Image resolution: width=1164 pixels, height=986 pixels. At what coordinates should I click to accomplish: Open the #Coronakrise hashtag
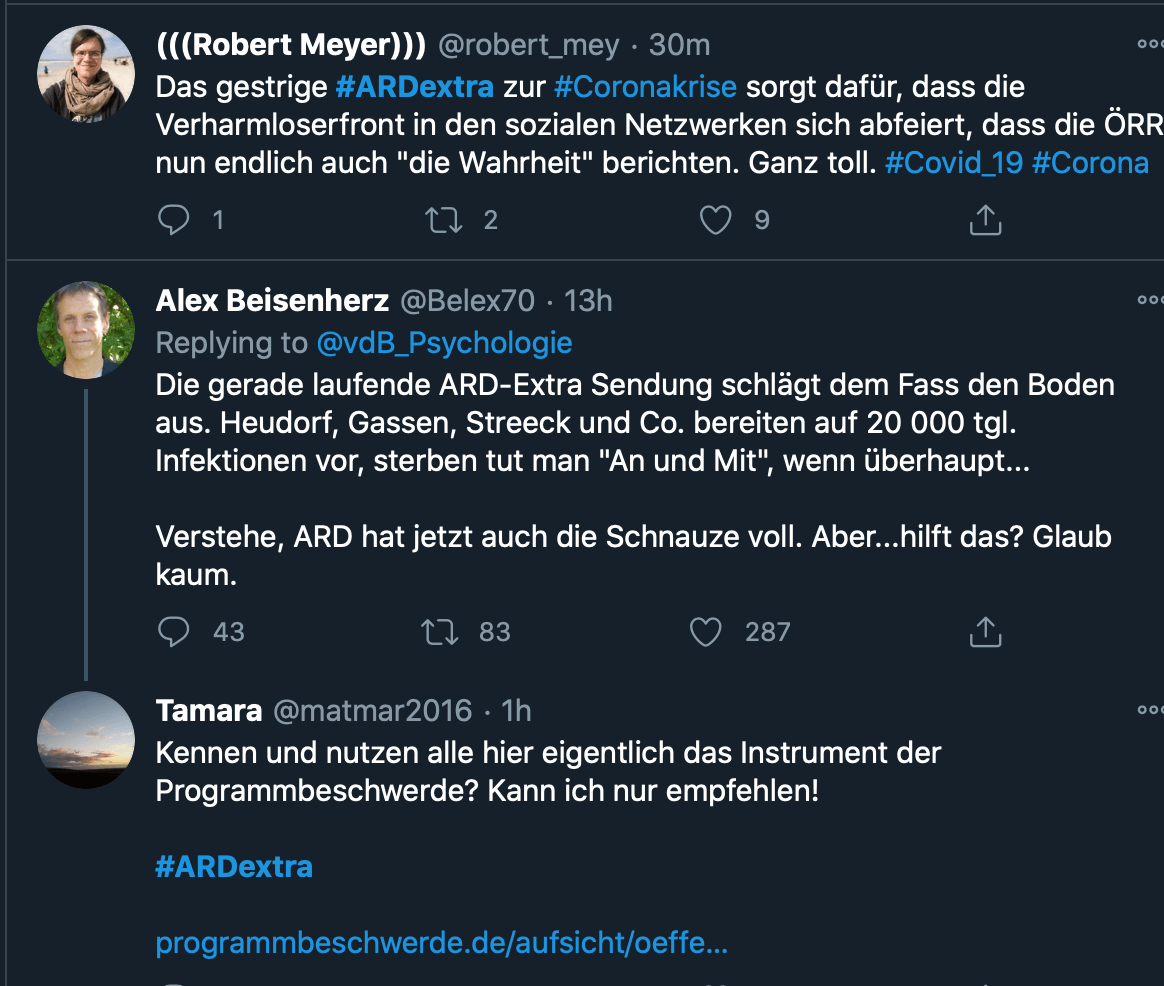pyautogui.click(x=645, y=87)
